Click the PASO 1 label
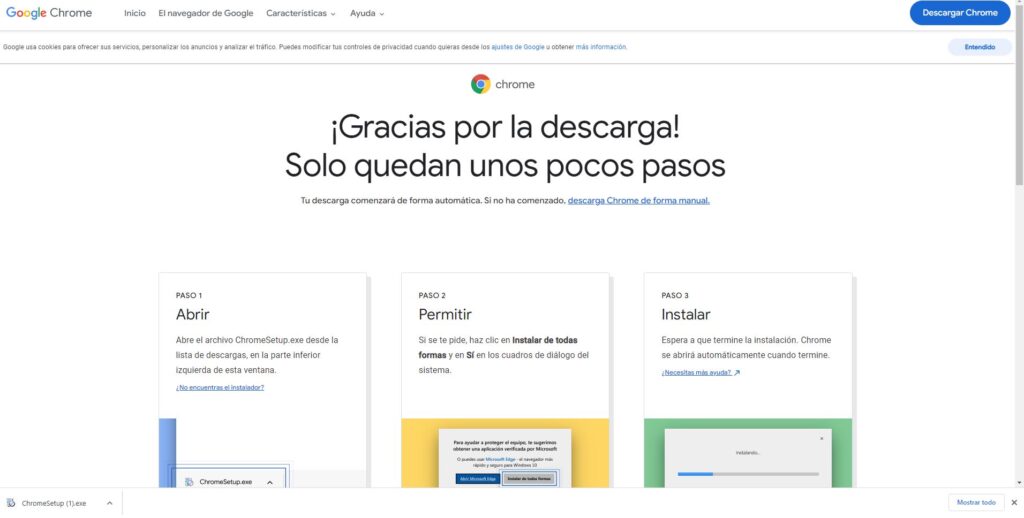This screenshot has height=518, width=1024. pos(189,295)
